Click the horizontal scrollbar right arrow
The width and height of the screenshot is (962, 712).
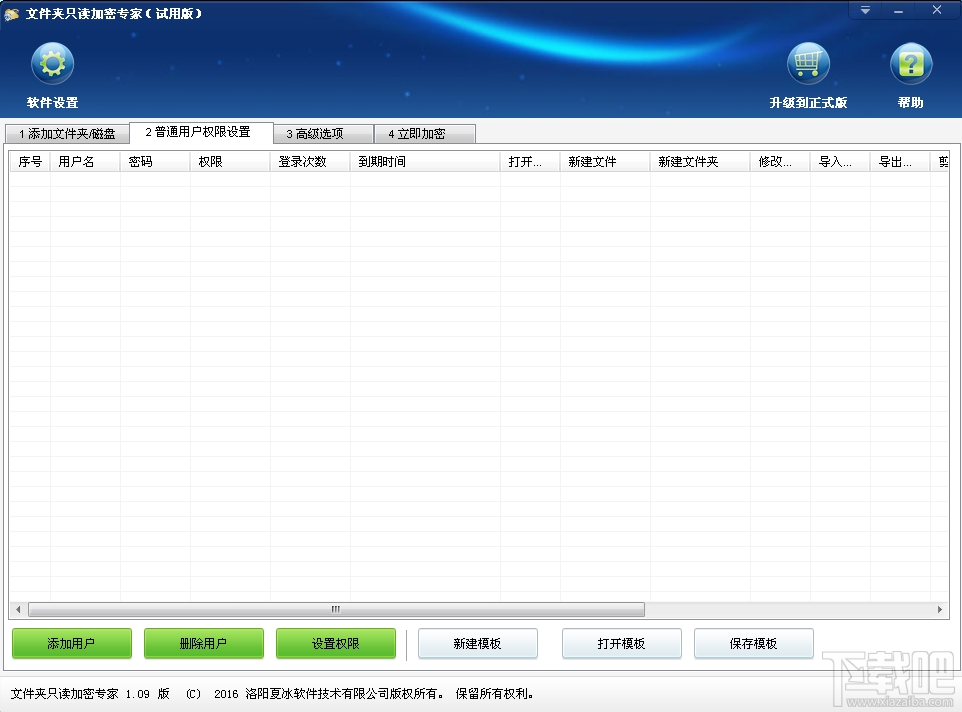(939, 609)
